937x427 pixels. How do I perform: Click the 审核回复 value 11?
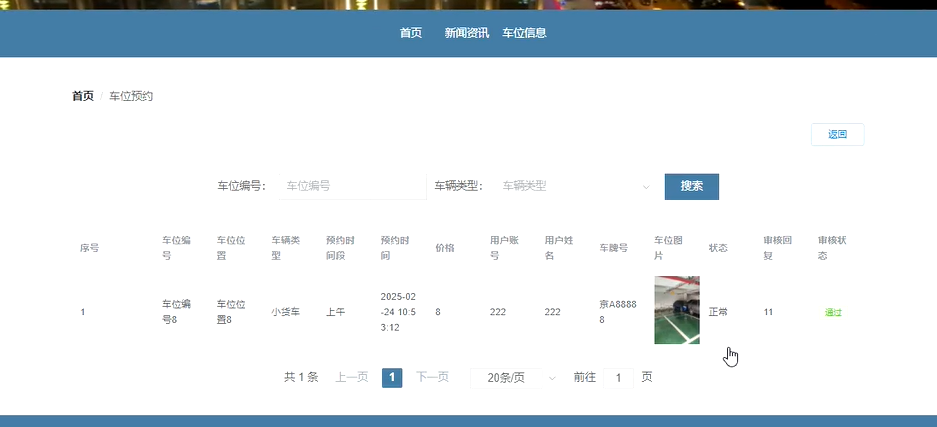pos(768,312)
